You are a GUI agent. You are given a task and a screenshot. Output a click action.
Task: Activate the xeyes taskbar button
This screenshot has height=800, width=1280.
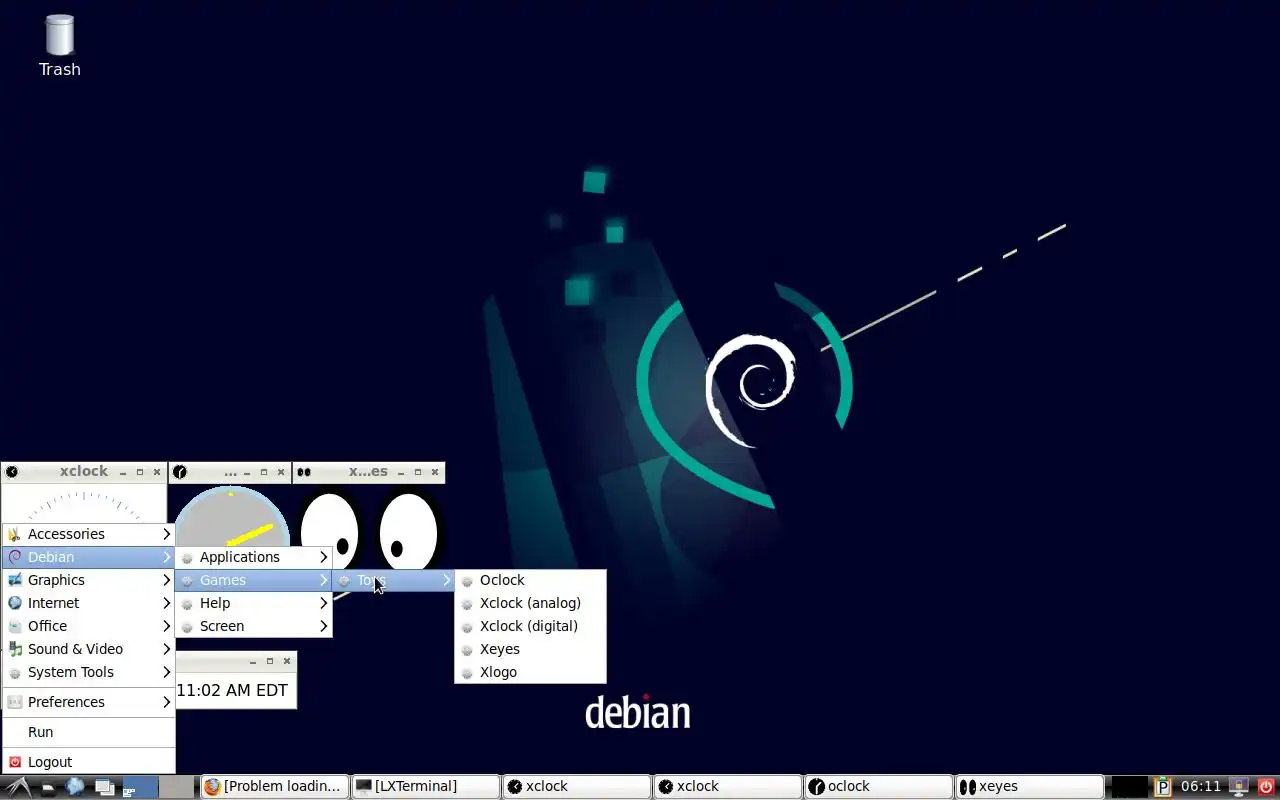1030,787
